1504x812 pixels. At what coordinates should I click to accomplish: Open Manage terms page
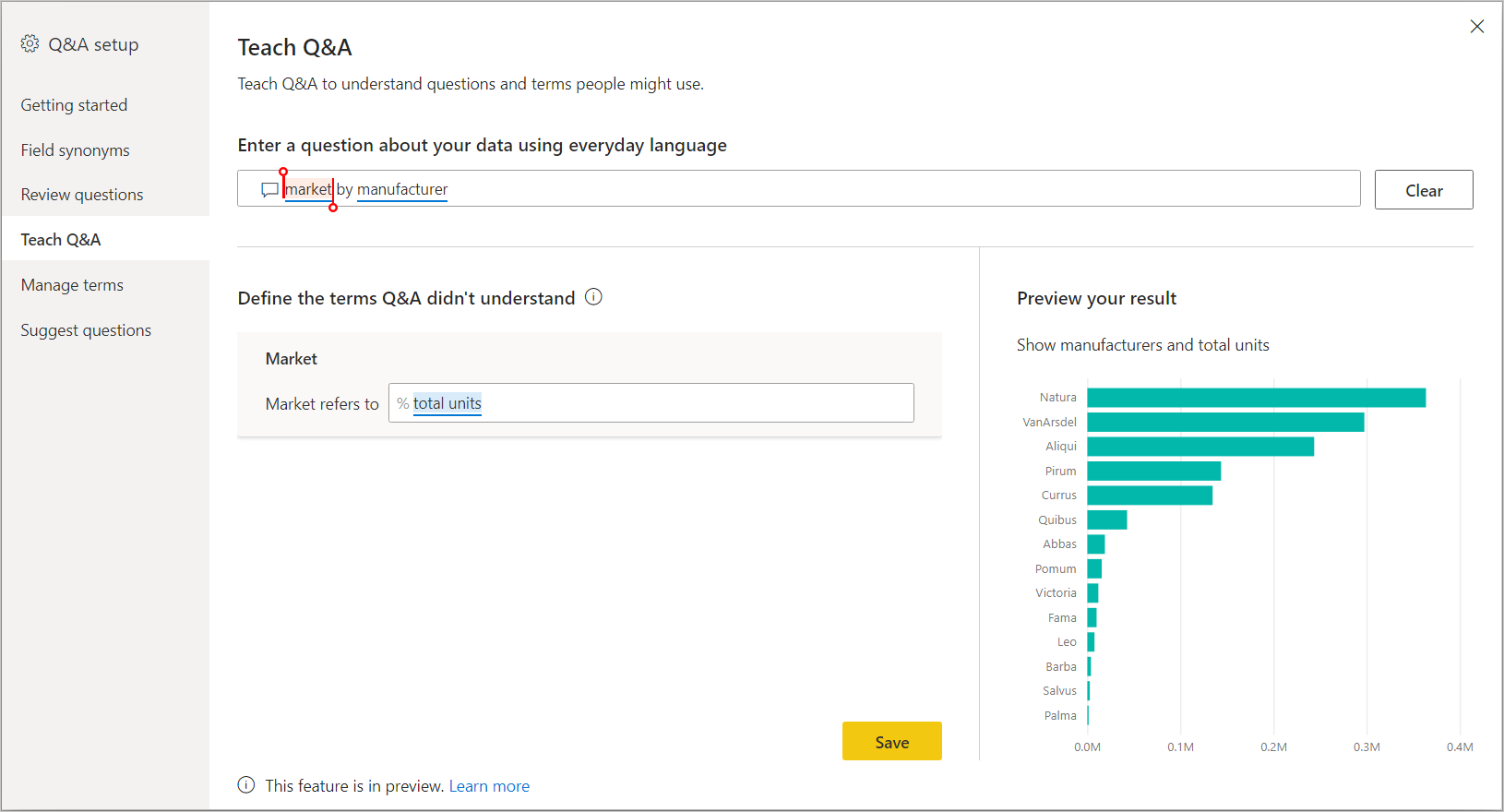[72, 285]
